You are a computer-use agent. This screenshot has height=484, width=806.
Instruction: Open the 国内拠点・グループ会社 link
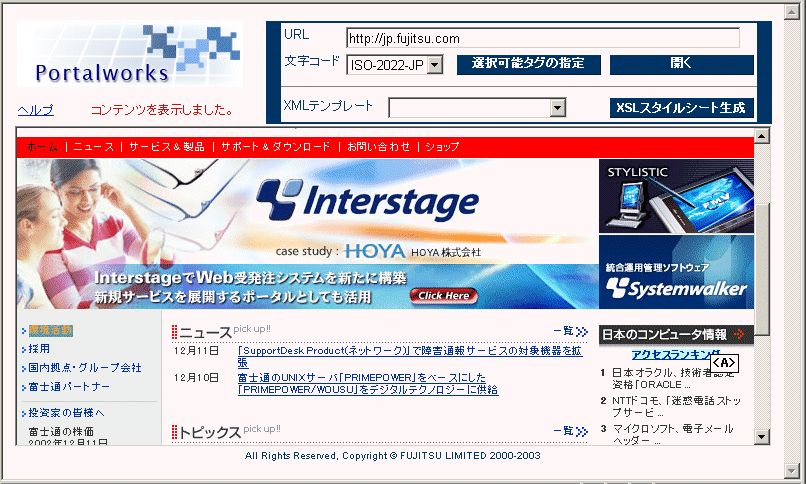click(85, 368)
